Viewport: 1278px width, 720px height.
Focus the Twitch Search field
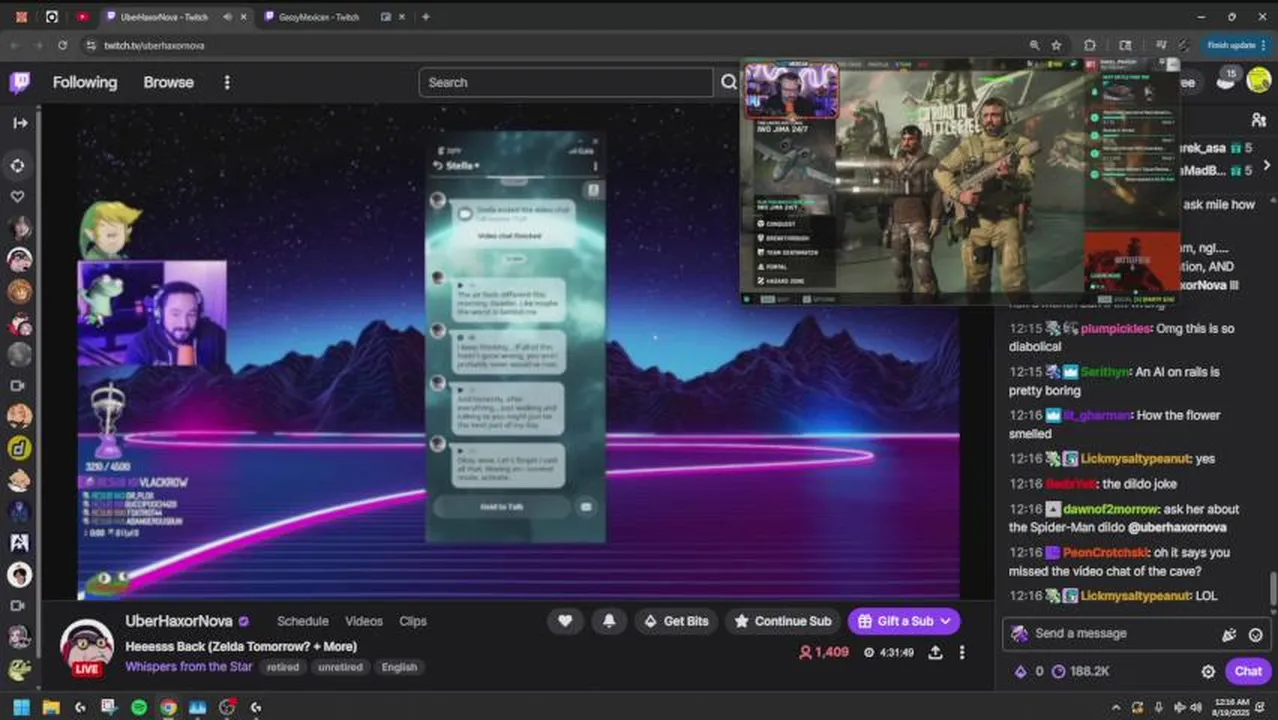click(x=566, y=82)
